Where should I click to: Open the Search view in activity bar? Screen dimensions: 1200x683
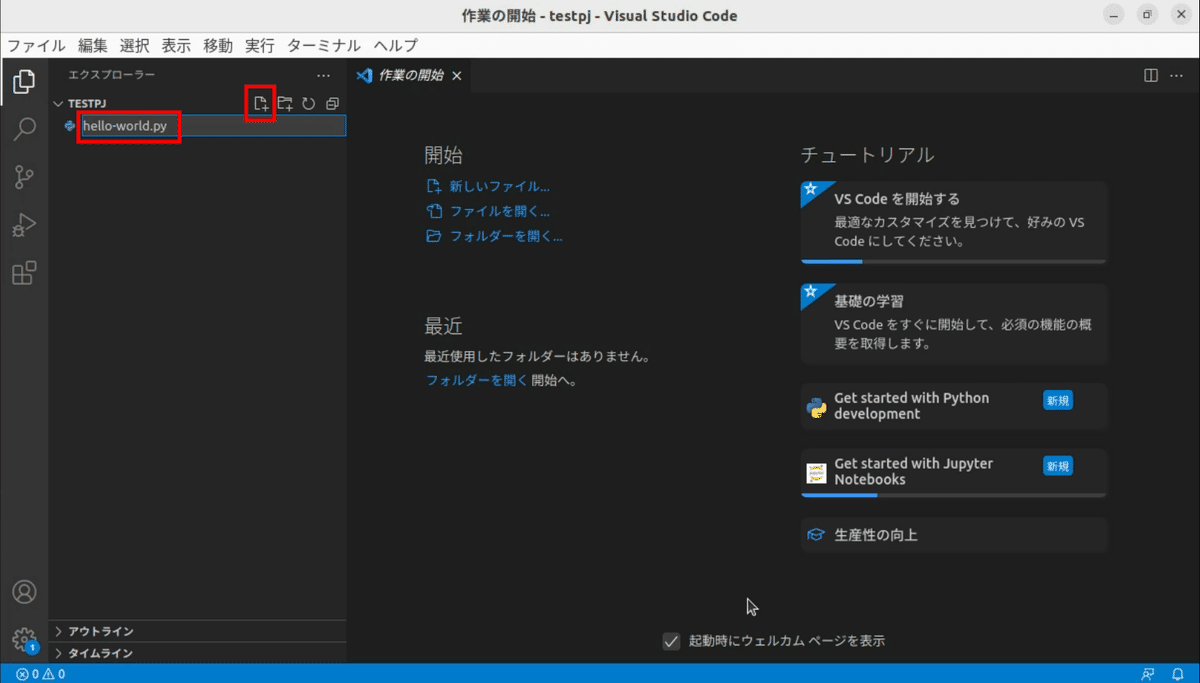tap(24, 130)
